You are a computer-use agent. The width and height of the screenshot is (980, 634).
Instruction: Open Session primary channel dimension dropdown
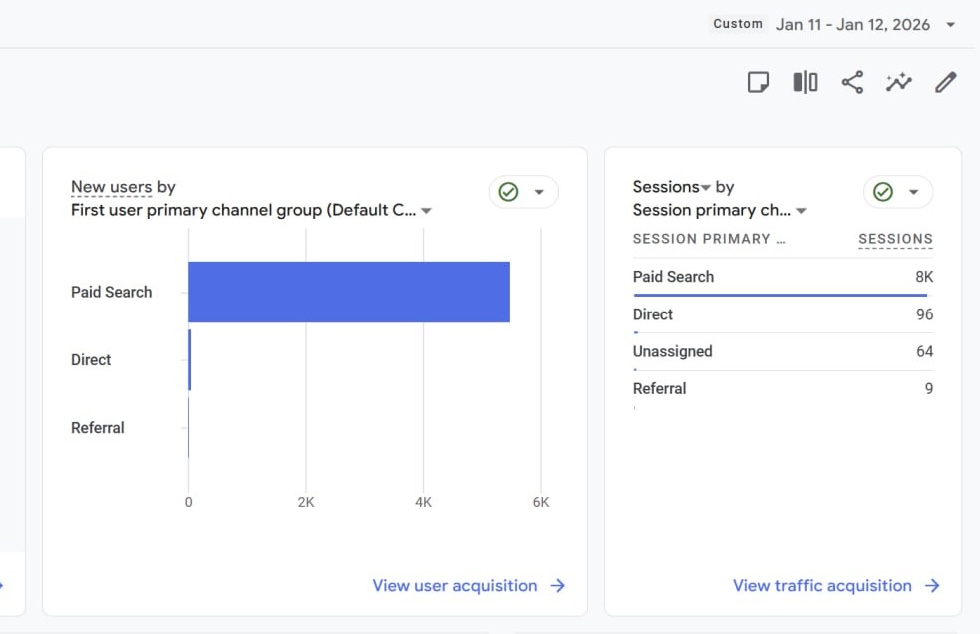tap(801, 211)
